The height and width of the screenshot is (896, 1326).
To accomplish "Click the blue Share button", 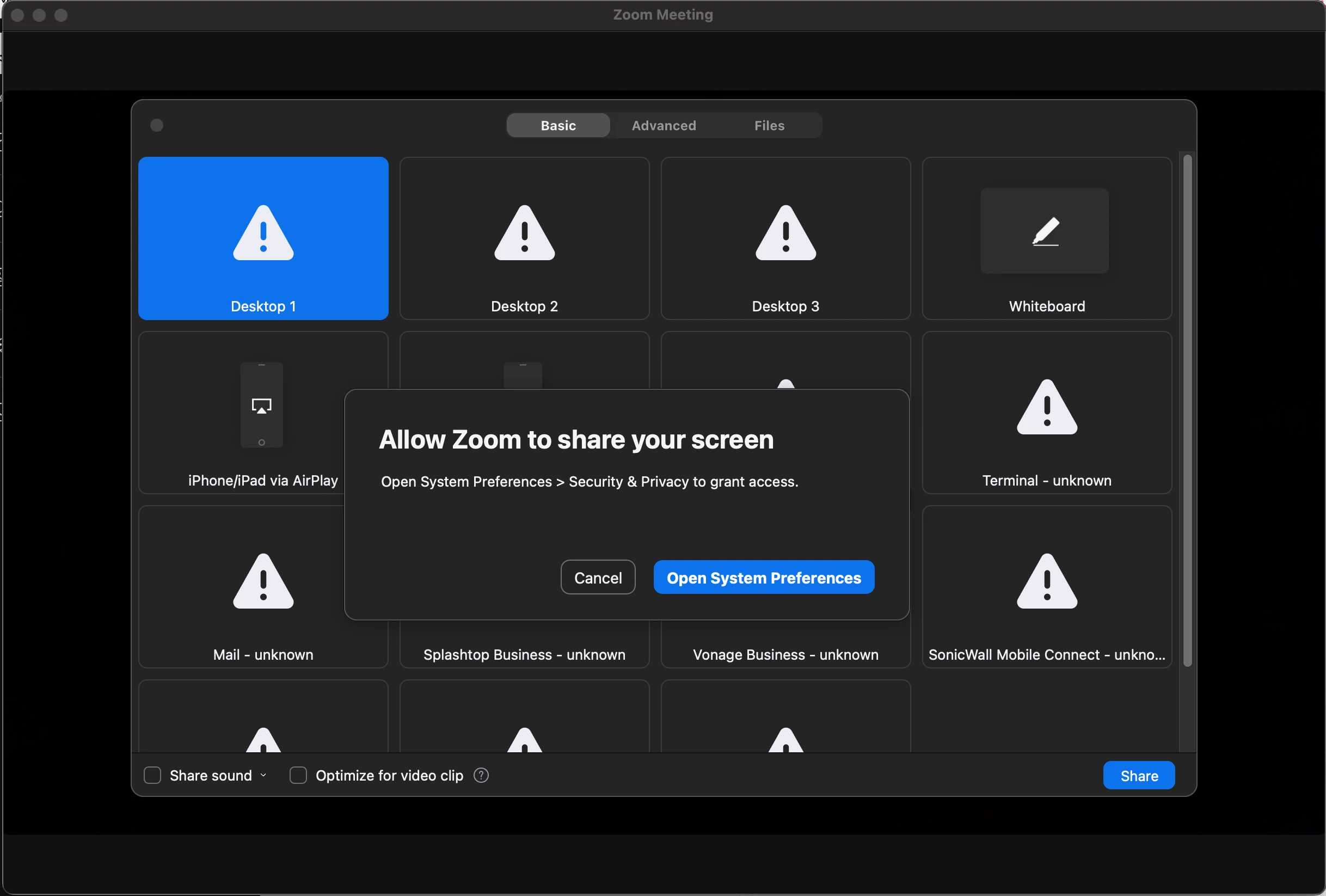I will click(1138, 776).
